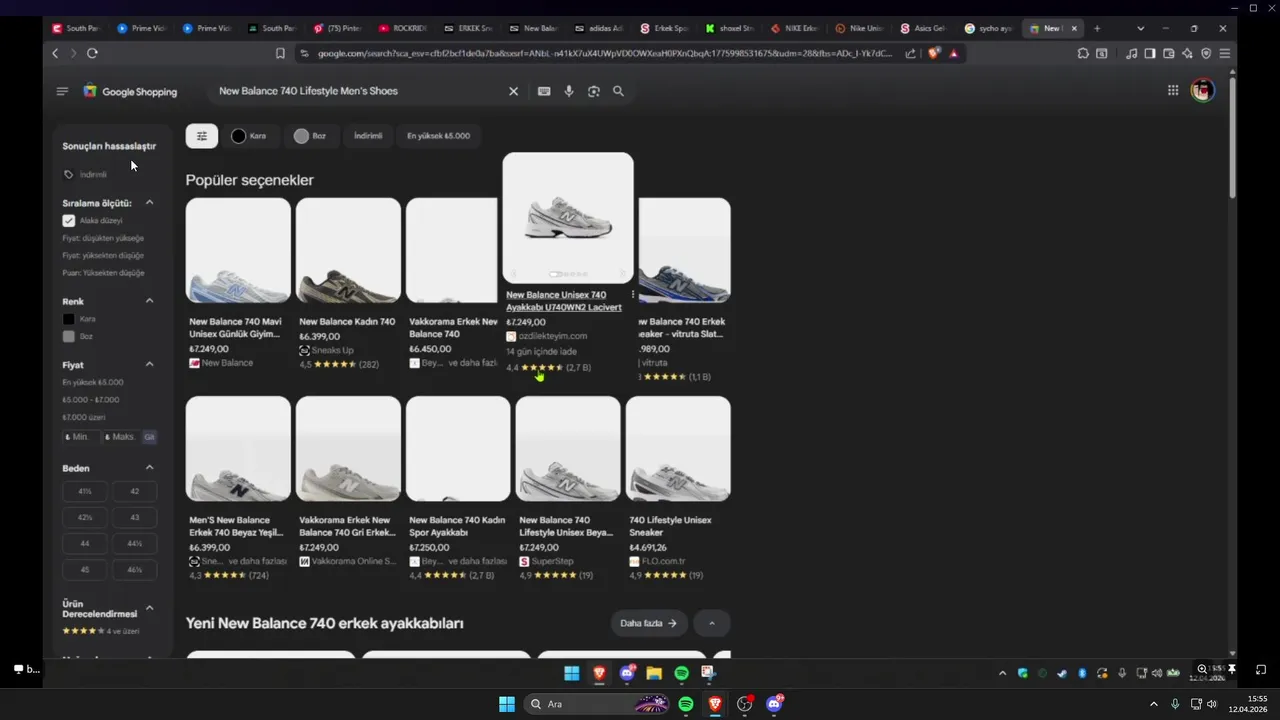Open browser extensions puzzle icon

pyautogui.click(x=1083, y=53)
